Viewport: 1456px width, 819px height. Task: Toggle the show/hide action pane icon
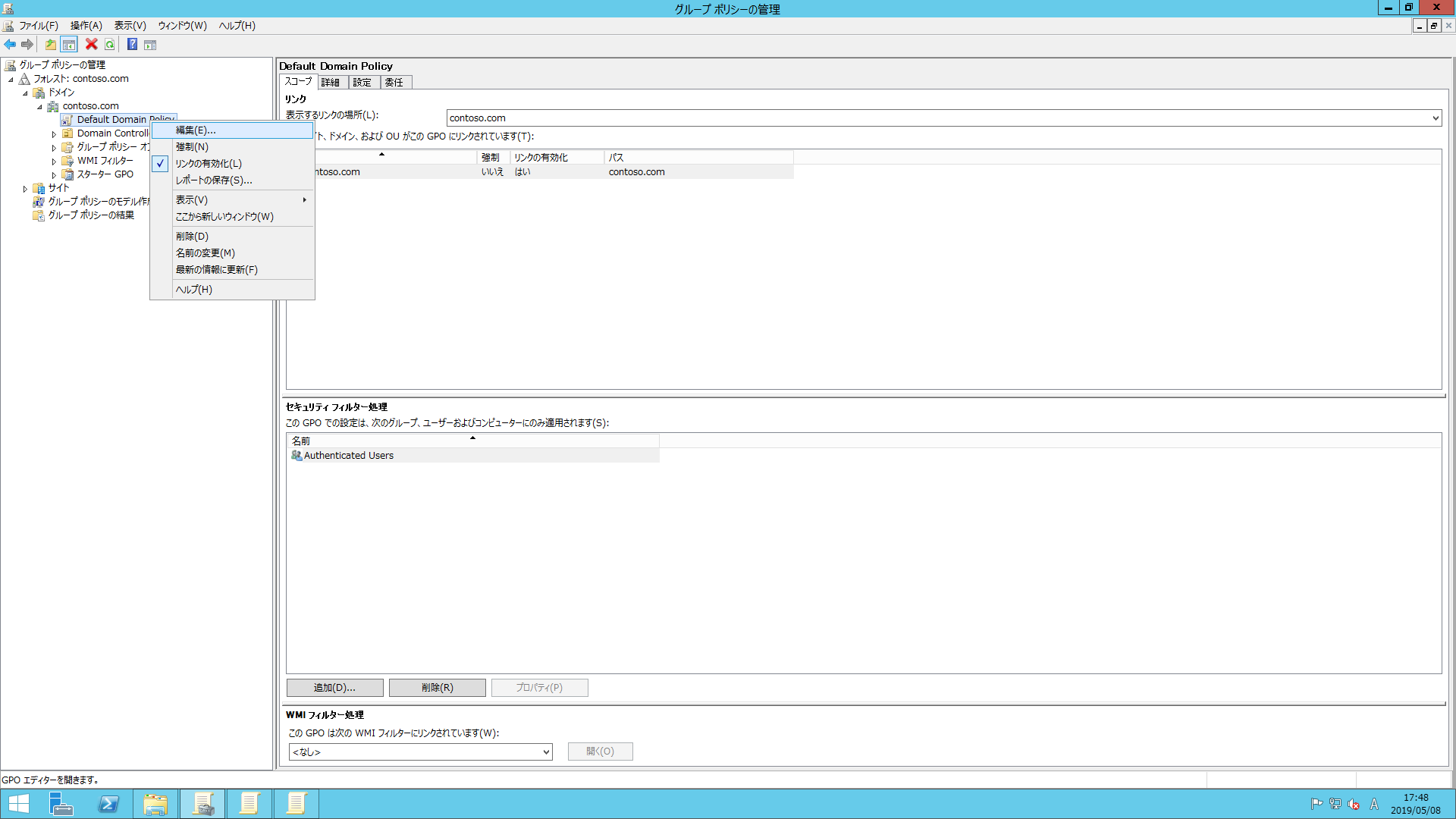[x=150, y=45]
